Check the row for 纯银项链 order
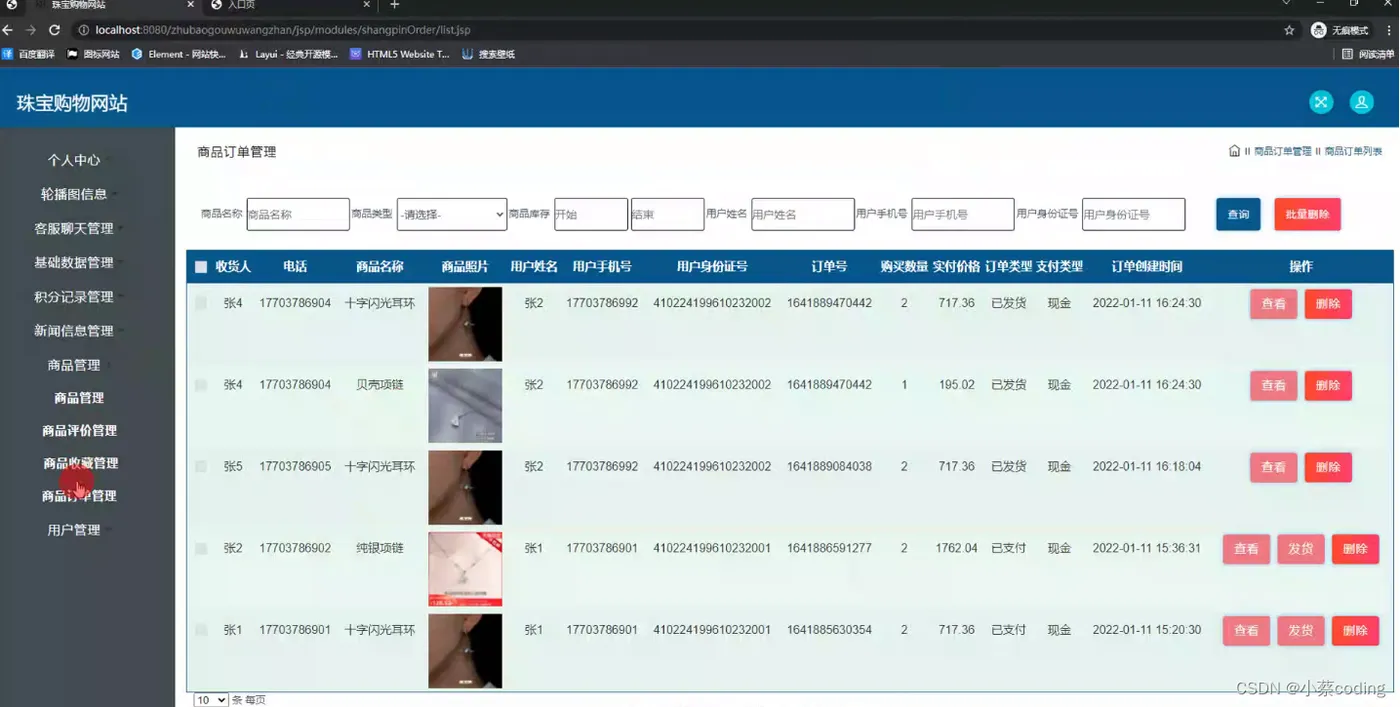Screen dimensions: 1400x707 201,549
